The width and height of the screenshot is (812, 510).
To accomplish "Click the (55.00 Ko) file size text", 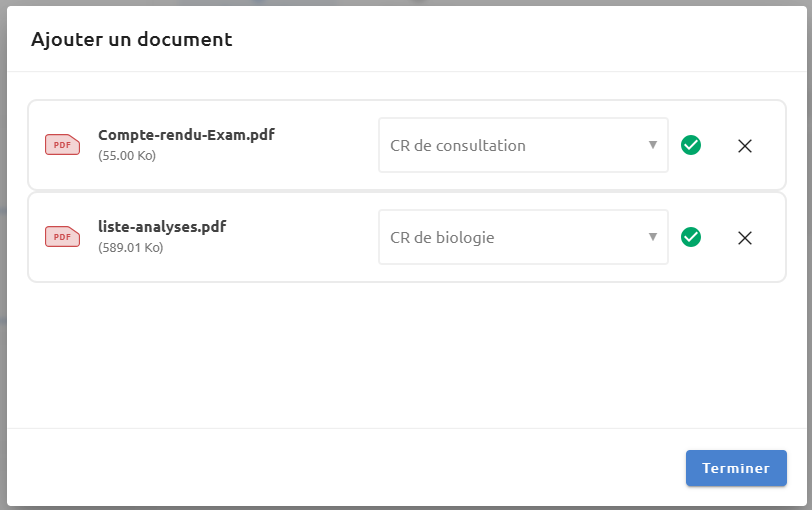I will click(127, 155).
